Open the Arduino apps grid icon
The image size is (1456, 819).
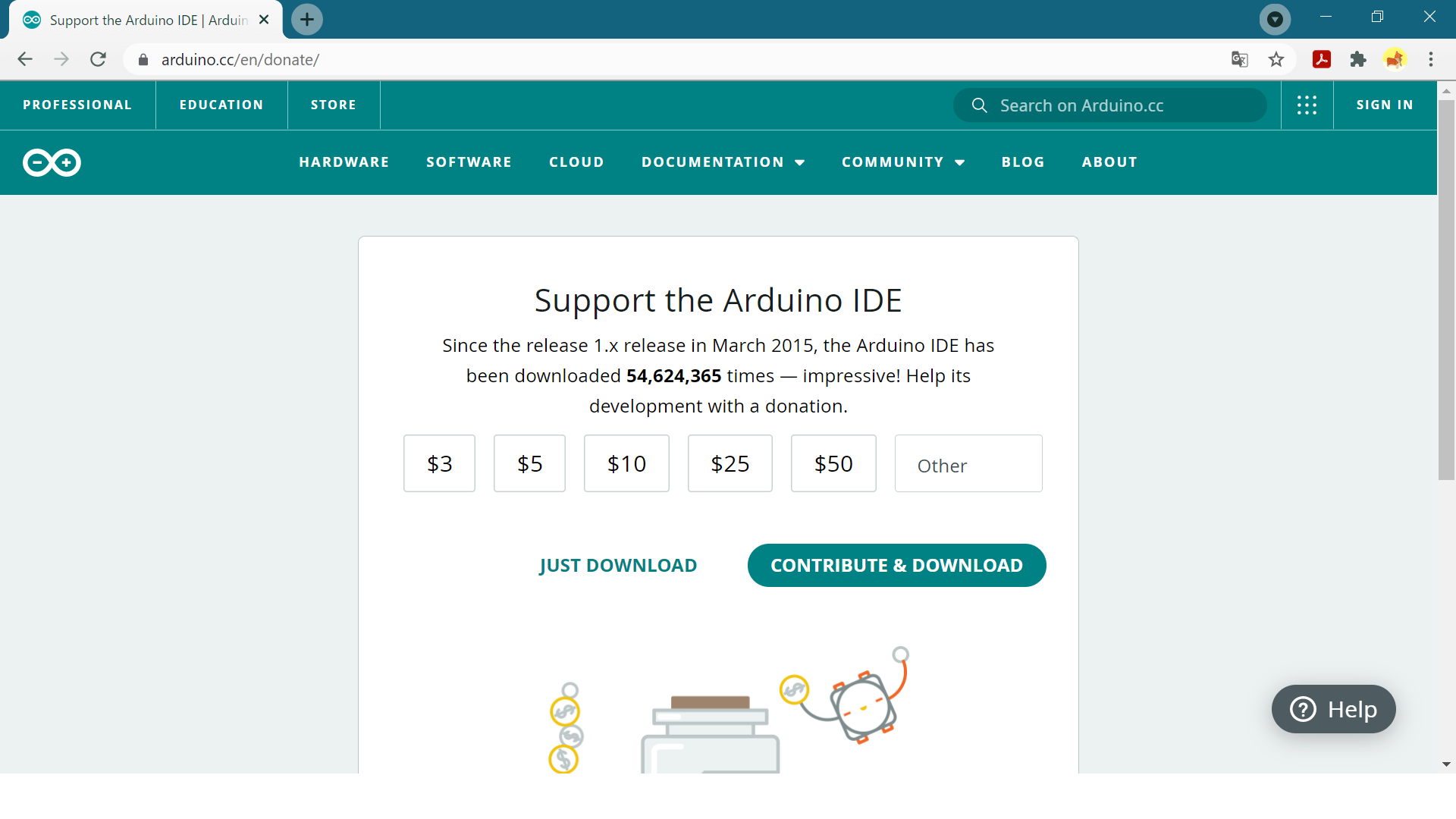pos(1307,105)
